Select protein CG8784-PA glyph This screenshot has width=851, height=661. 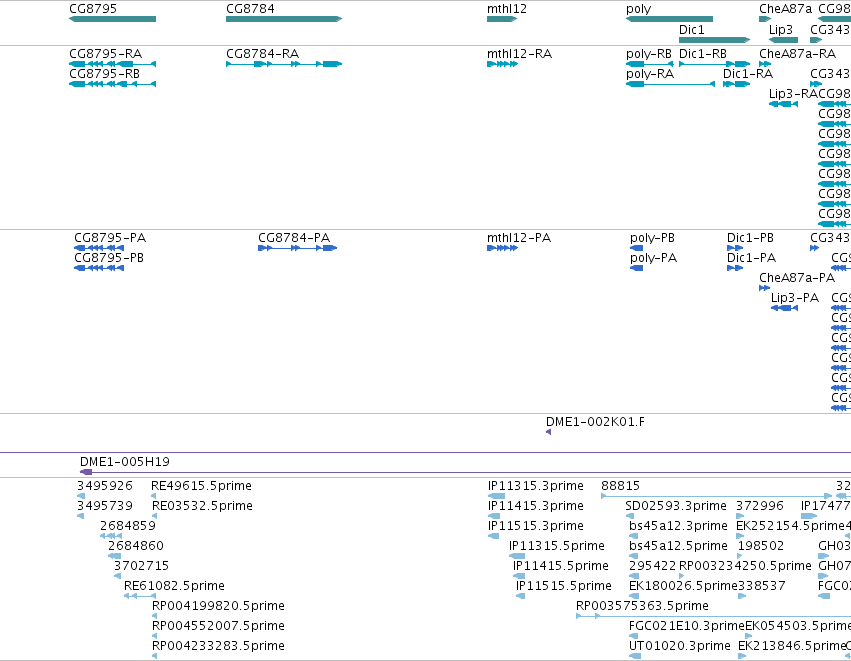tap(297, 248)
